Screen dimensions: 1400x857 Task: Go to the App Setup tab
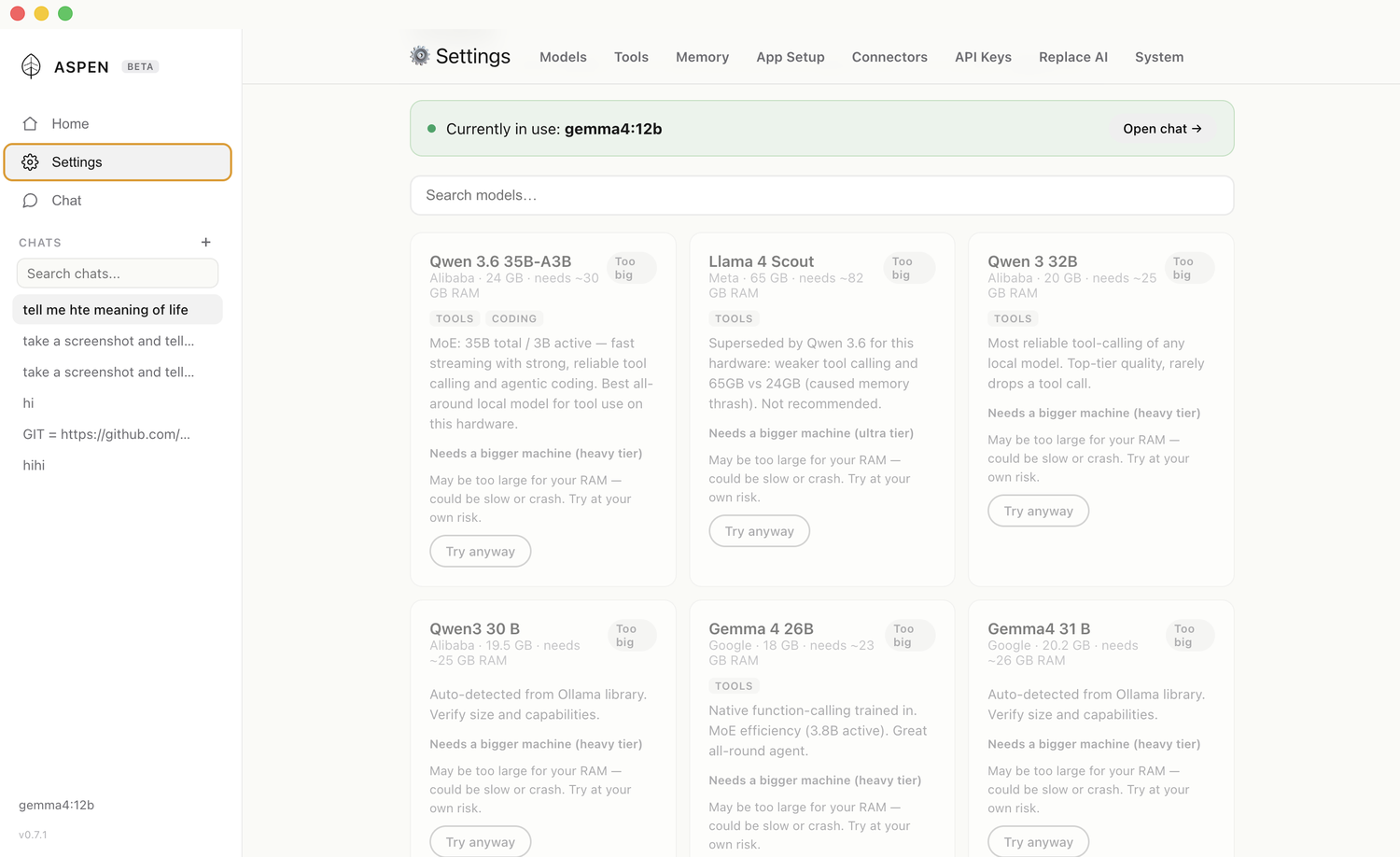[x=791, y=57]
